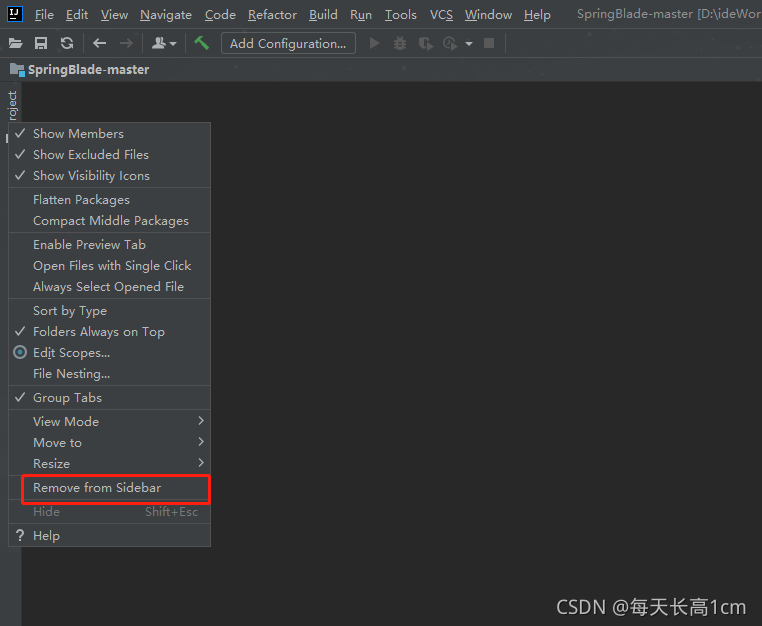Screen dimensions: 762x626
Task: Select Flatten Packages in the menu
Action: tap(81, 199)
